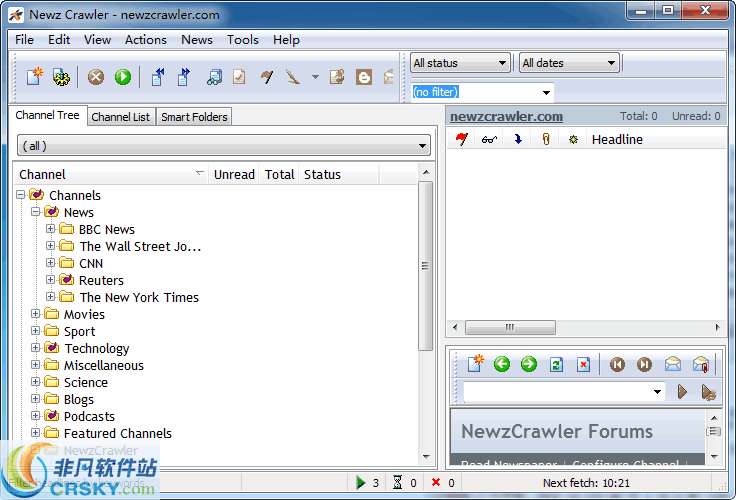Click the edit post notepad icon
This screenshot has height=500, width=736.
click(x=337, y=77)
